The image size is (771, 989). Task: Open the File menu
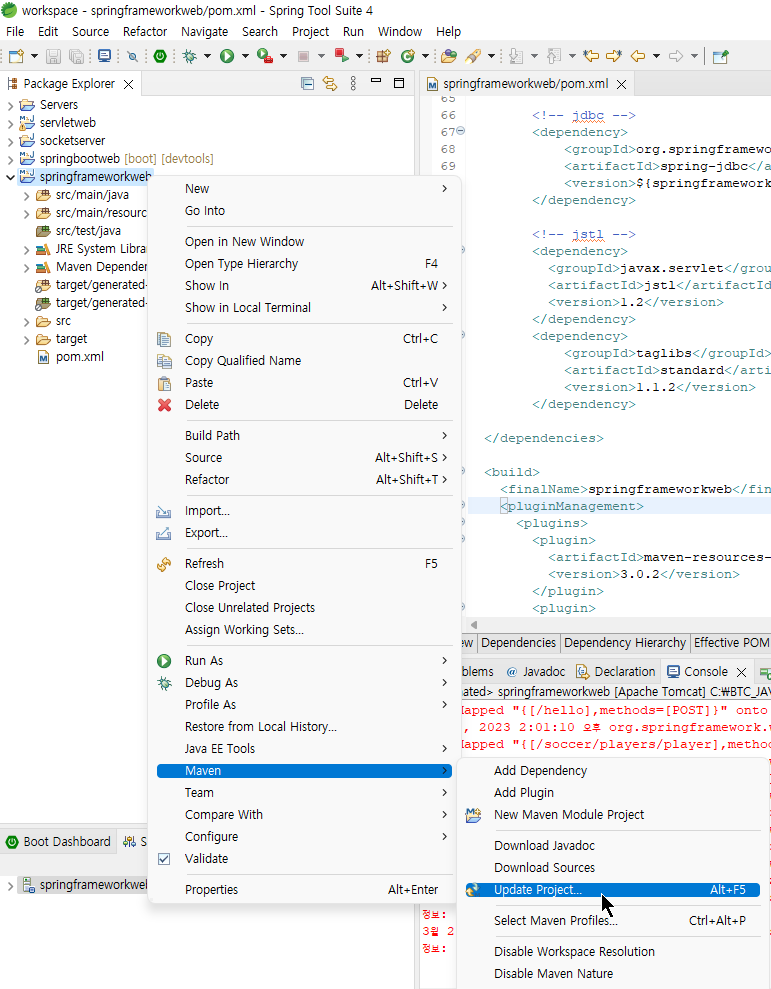15,32
